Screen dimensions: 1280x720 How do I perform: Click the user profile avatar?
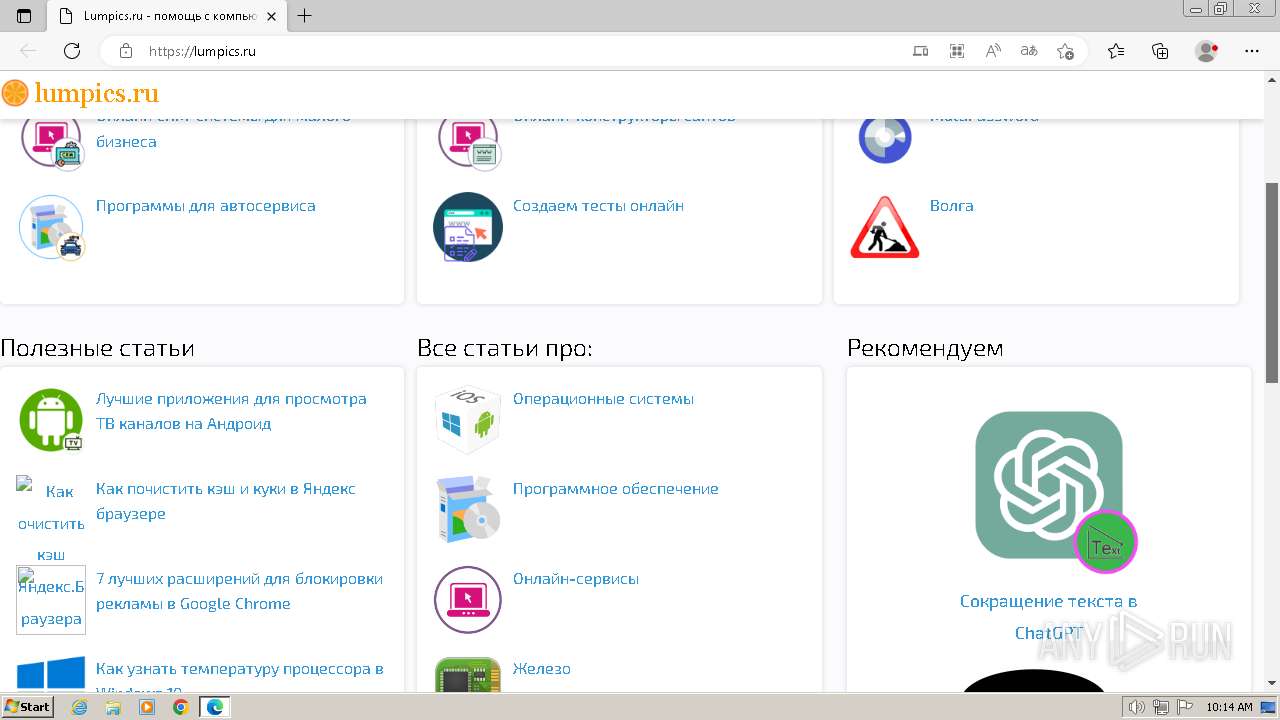tap(1207, 51)
